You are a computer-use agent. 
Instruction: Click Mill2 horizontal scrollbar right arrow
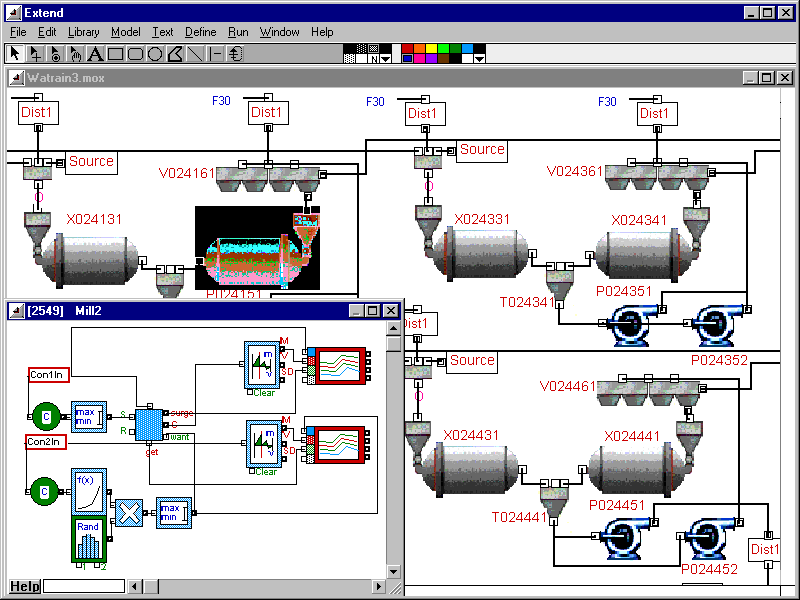point(379,586)
